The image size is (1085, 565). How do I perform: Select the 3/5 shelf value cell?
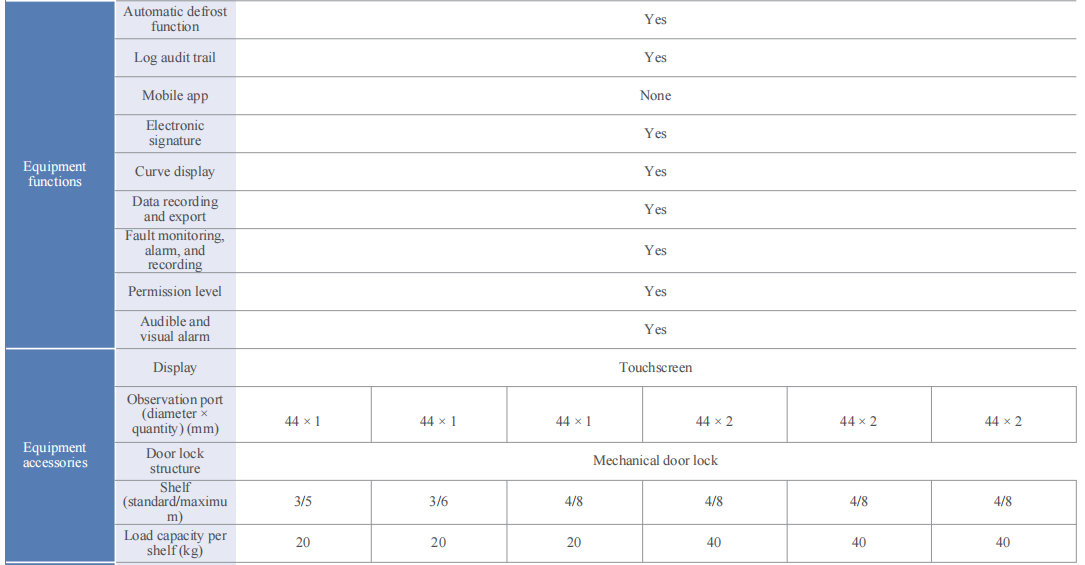click(303, 502)
